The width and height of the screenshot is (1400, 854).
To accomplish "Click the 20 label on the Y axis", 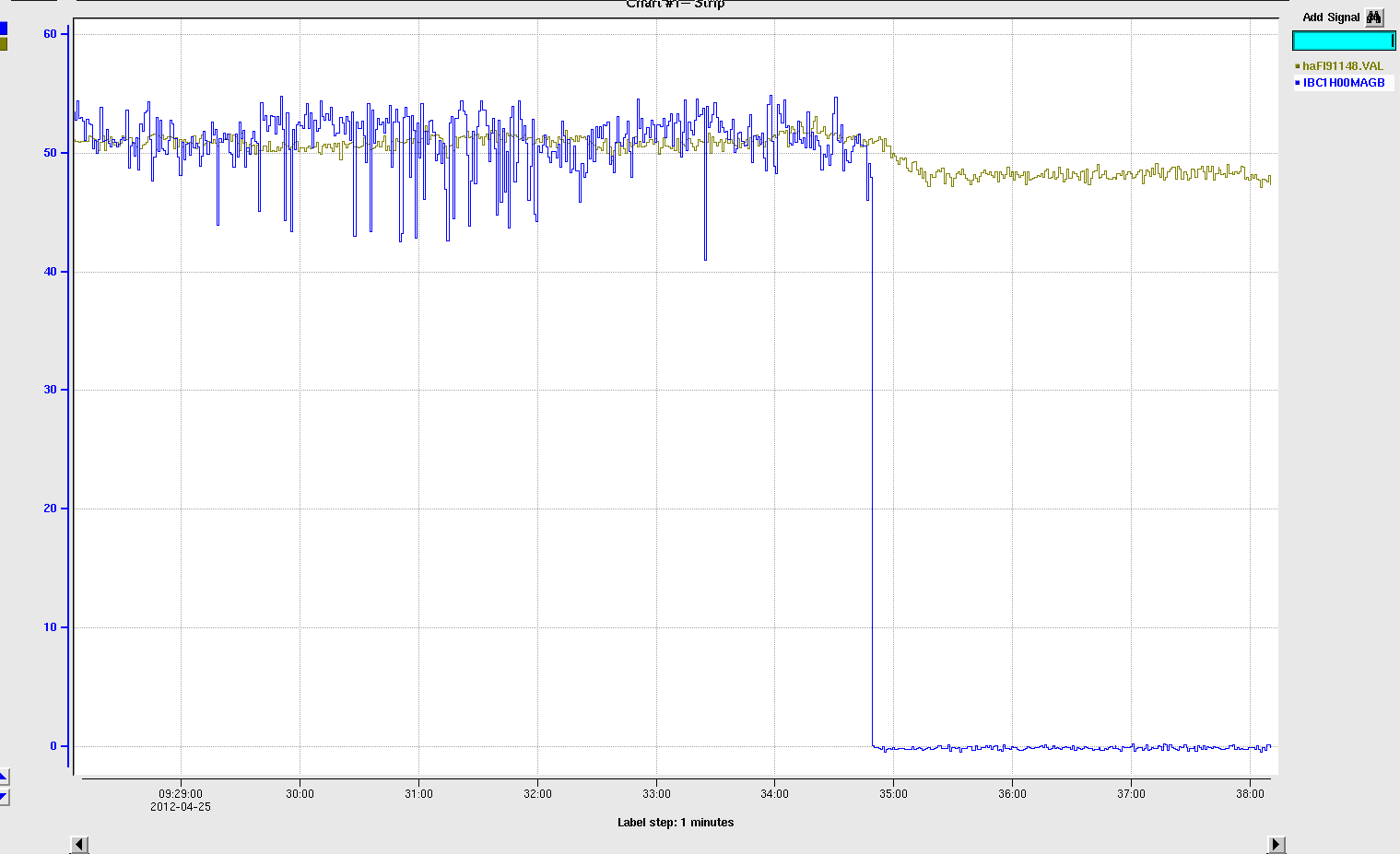I will click(x=50, y=509).
